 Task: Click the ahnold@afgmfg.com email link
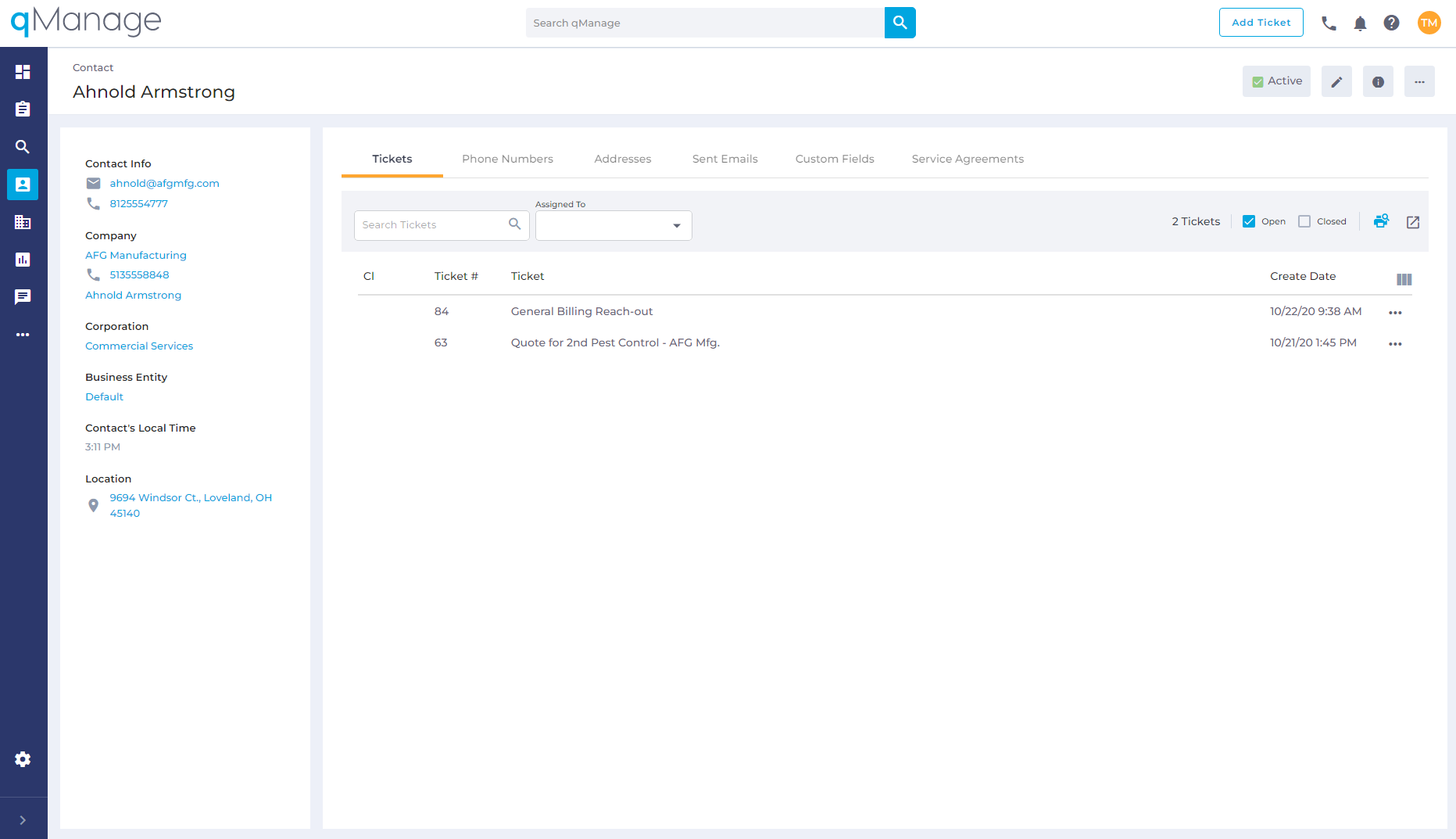(164, 184)
